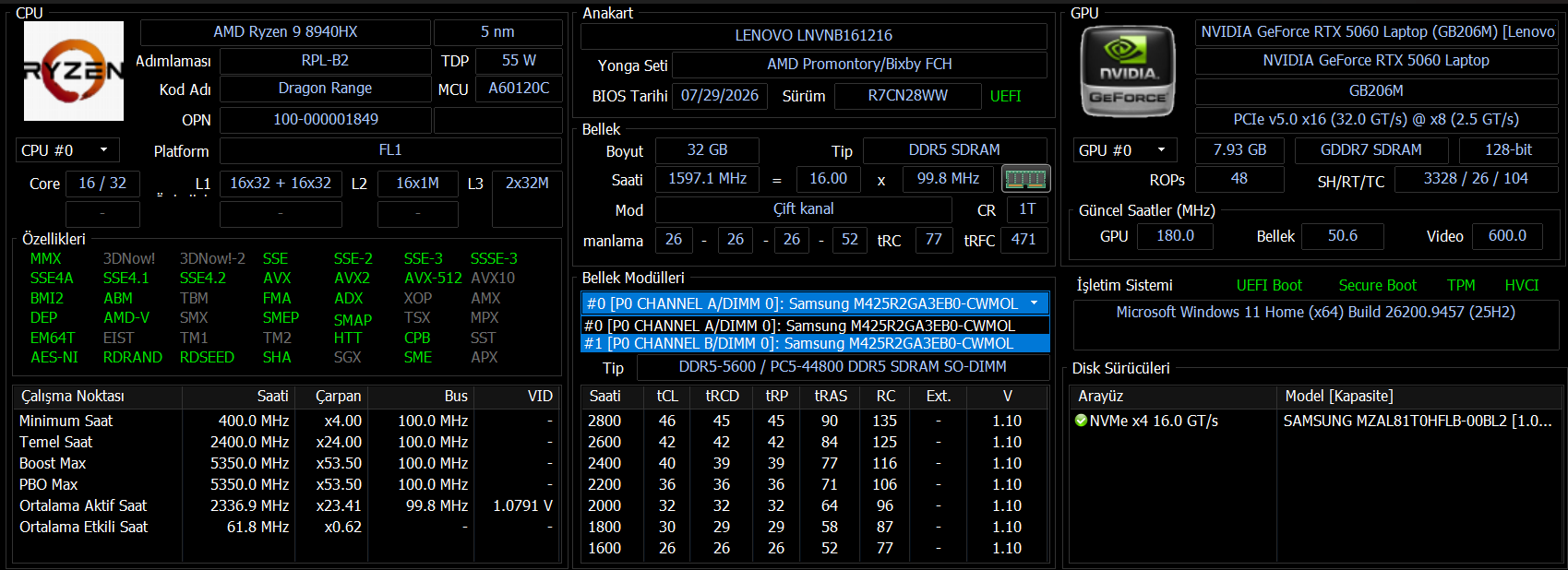Click the SHA feature label
Viewport: 1568px width, 570px height.
(x=277, y=357)
